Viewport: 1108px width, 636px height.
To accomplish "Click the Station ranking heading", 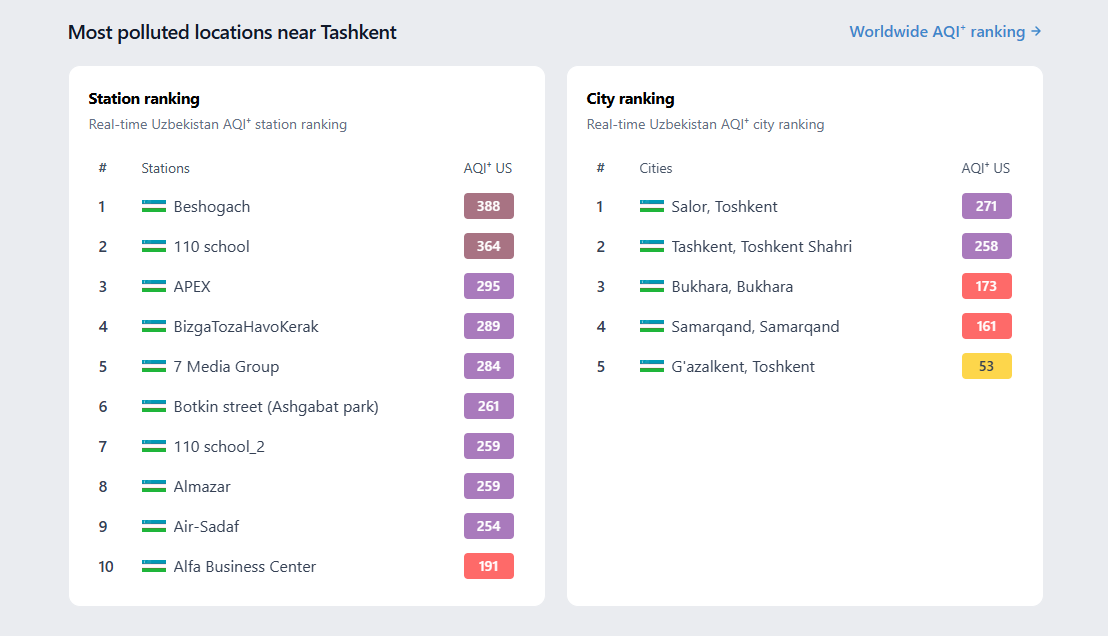I will (144, 99).
